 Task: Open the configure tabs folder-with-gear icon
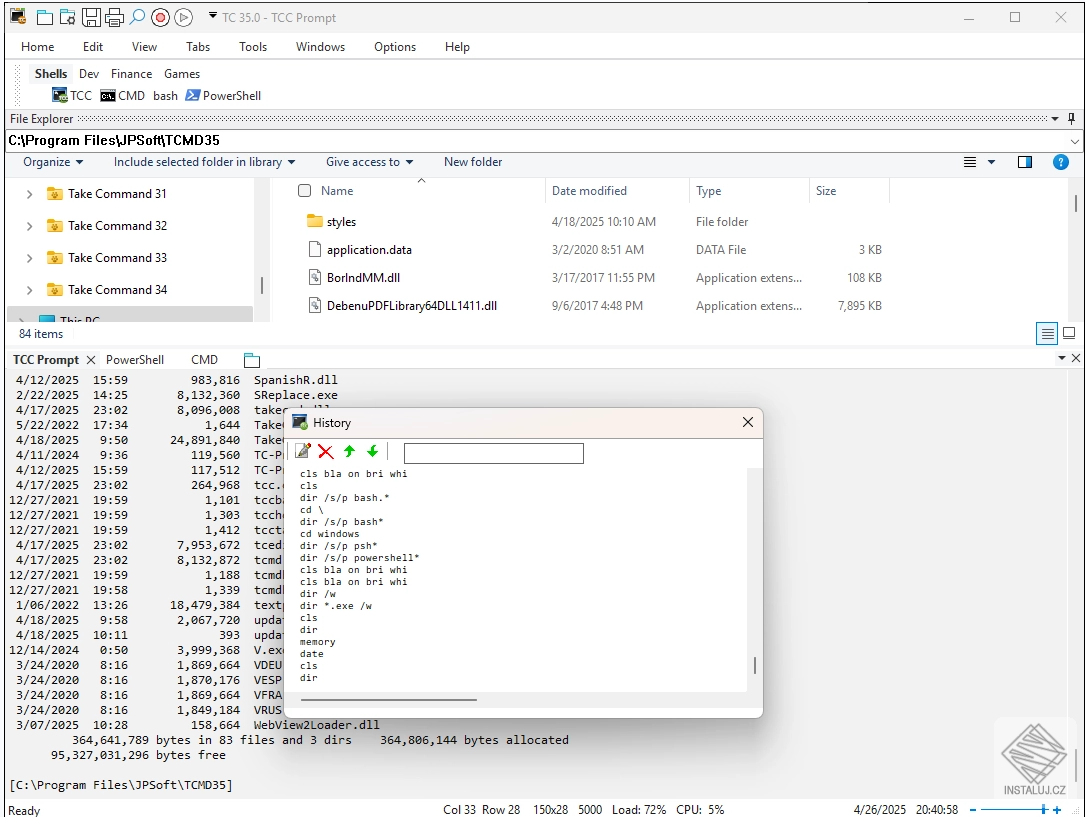coord(67,17)
